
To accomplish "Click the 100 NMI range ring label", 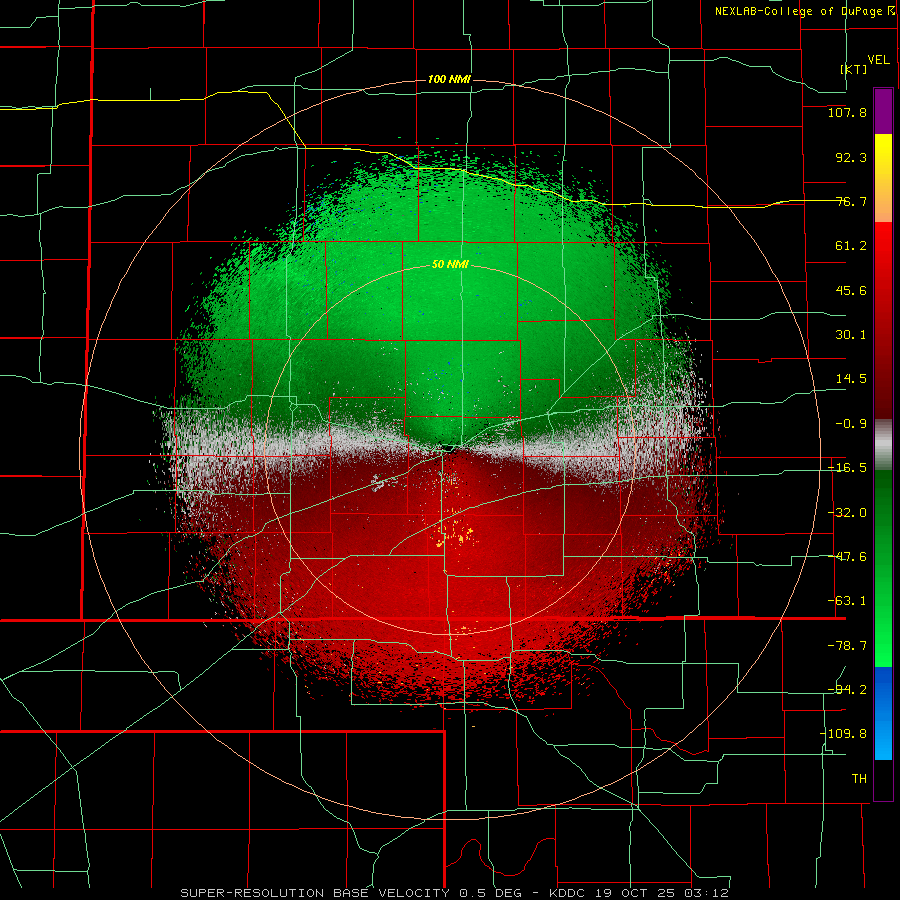I will pos(449,79).
